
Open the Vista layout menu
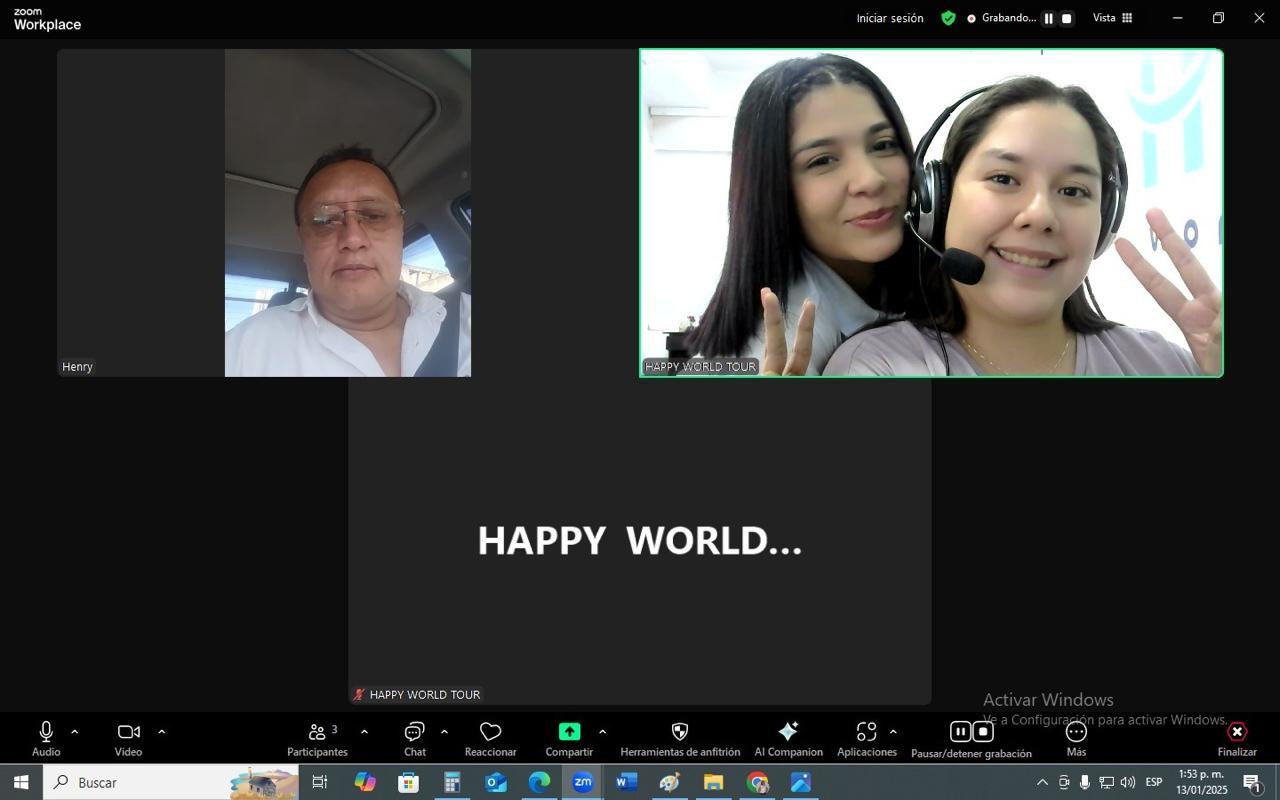1112,18
